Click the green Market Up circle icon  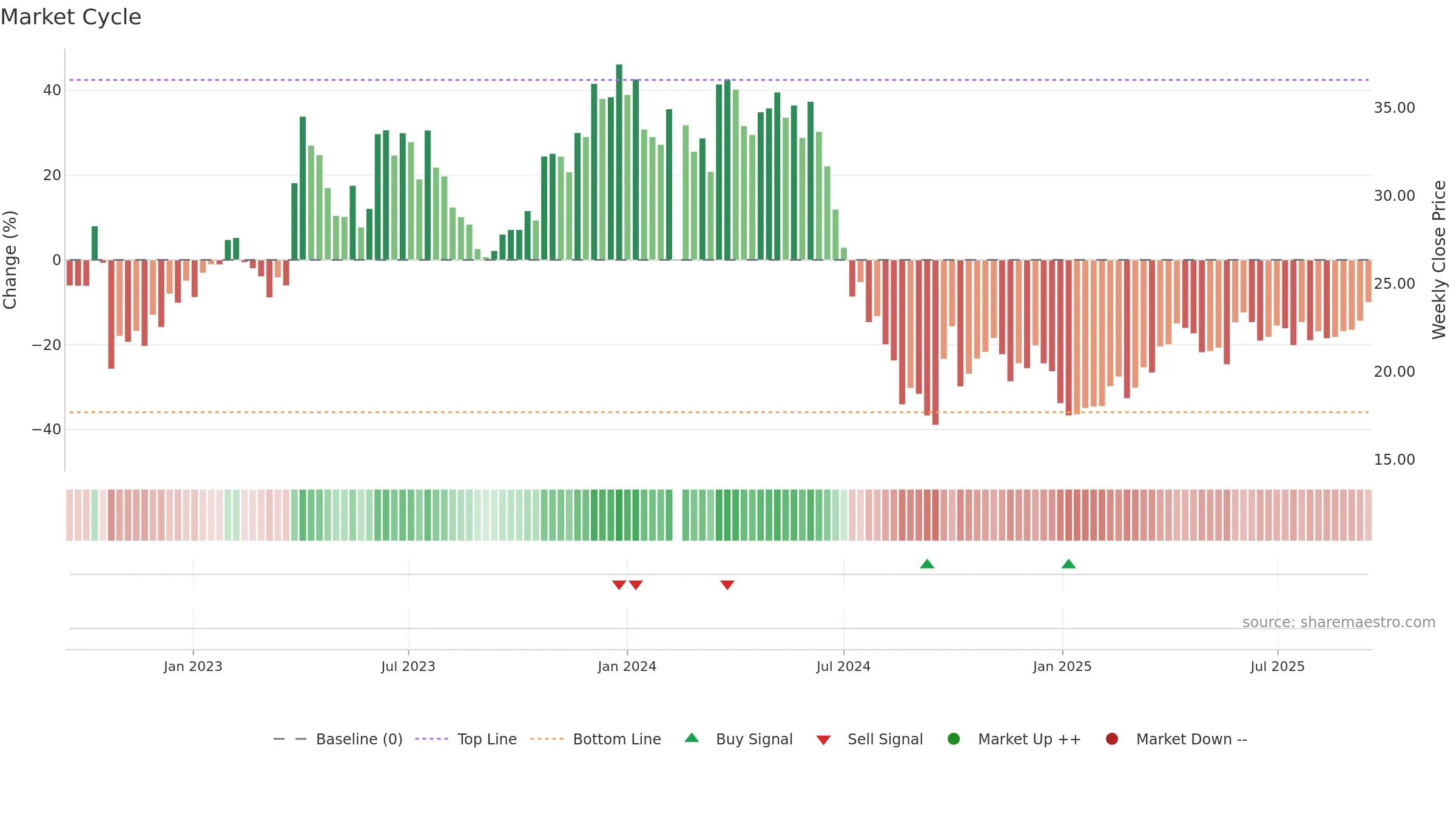click(954, 739)
